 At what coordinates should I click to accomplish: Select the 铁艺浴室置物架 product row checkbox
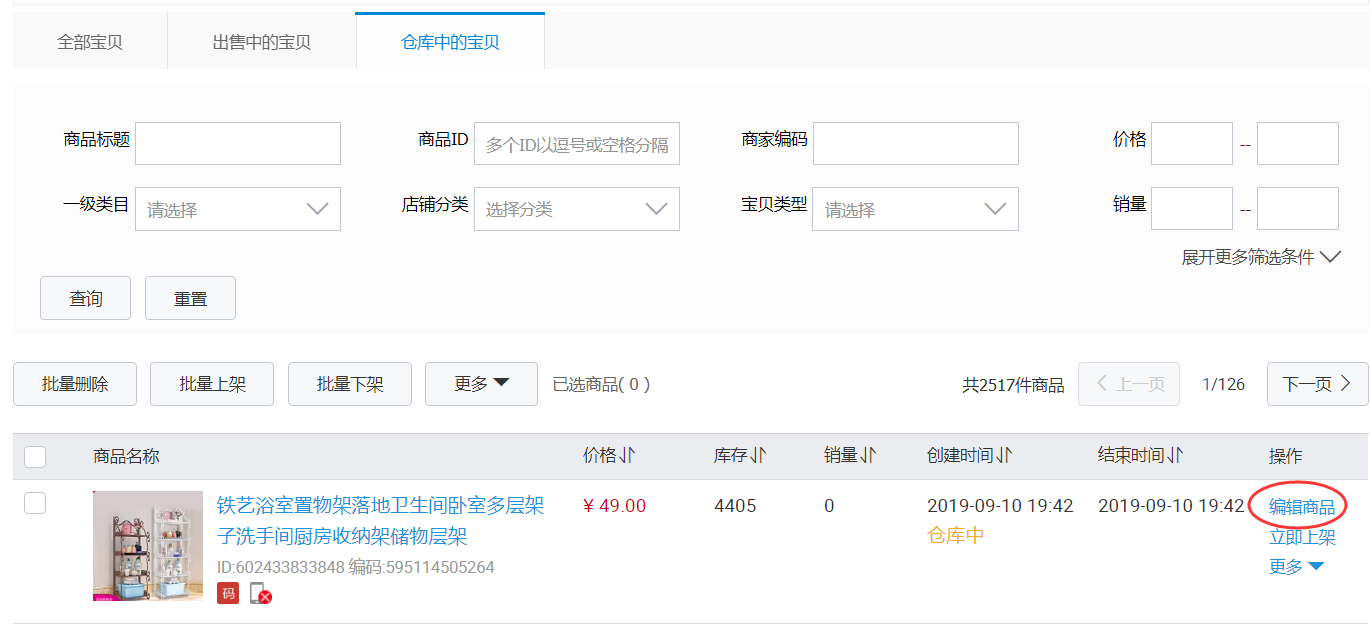[35, 503]
